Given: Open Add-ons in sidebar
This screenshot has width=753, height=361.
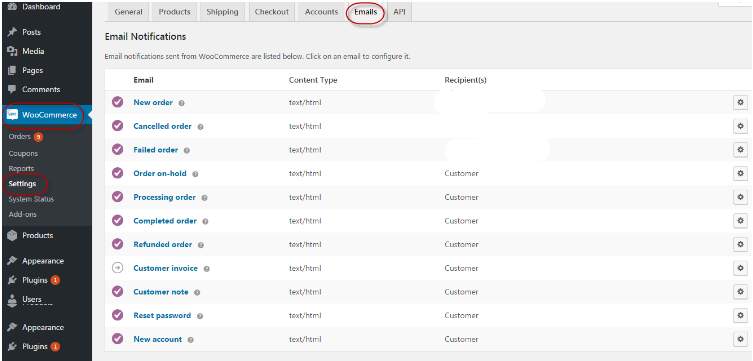Looking at the screenshot, I should (x=23, y=215).
